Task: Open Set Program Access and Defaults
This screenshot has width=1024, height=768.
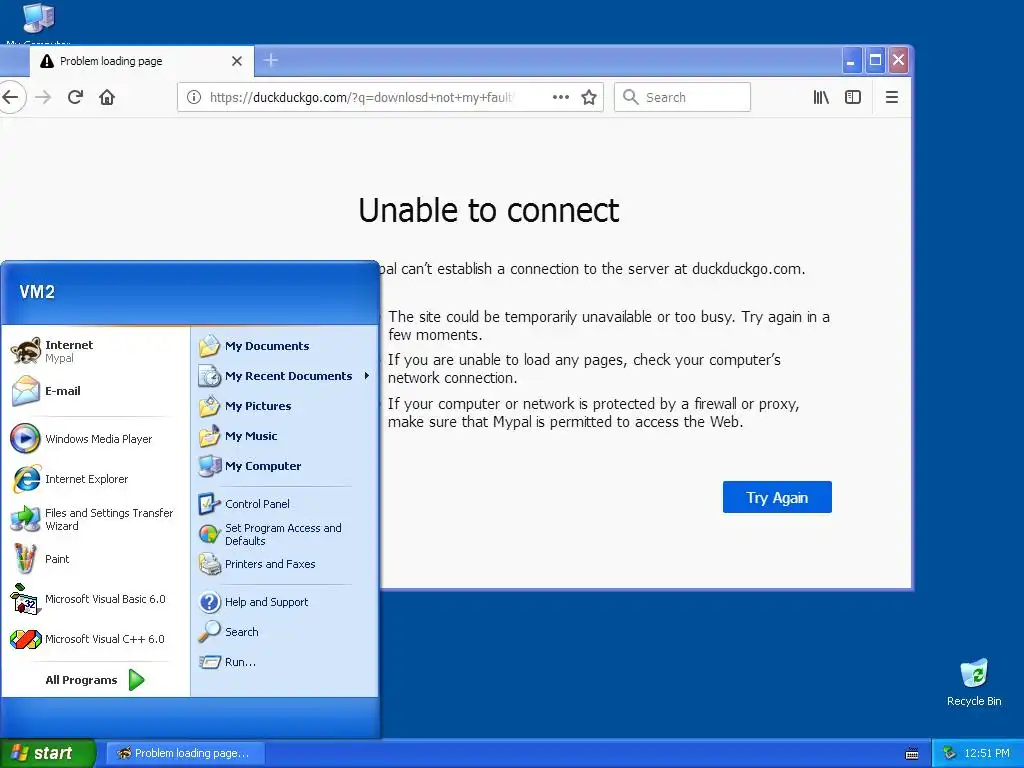Action: 285,534
